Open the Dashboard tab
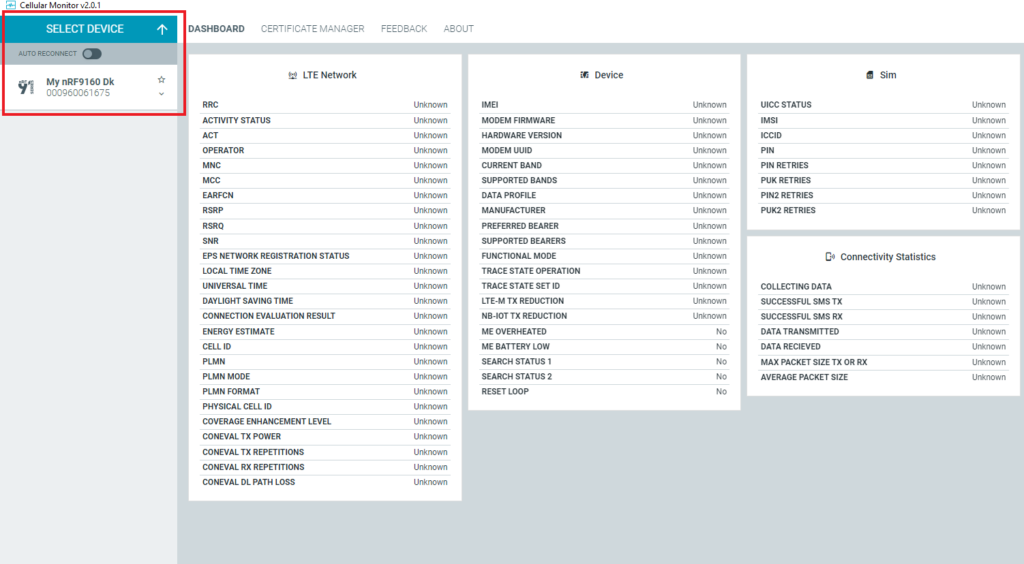Screen dimensions: 1024x564 coord(216,29)
